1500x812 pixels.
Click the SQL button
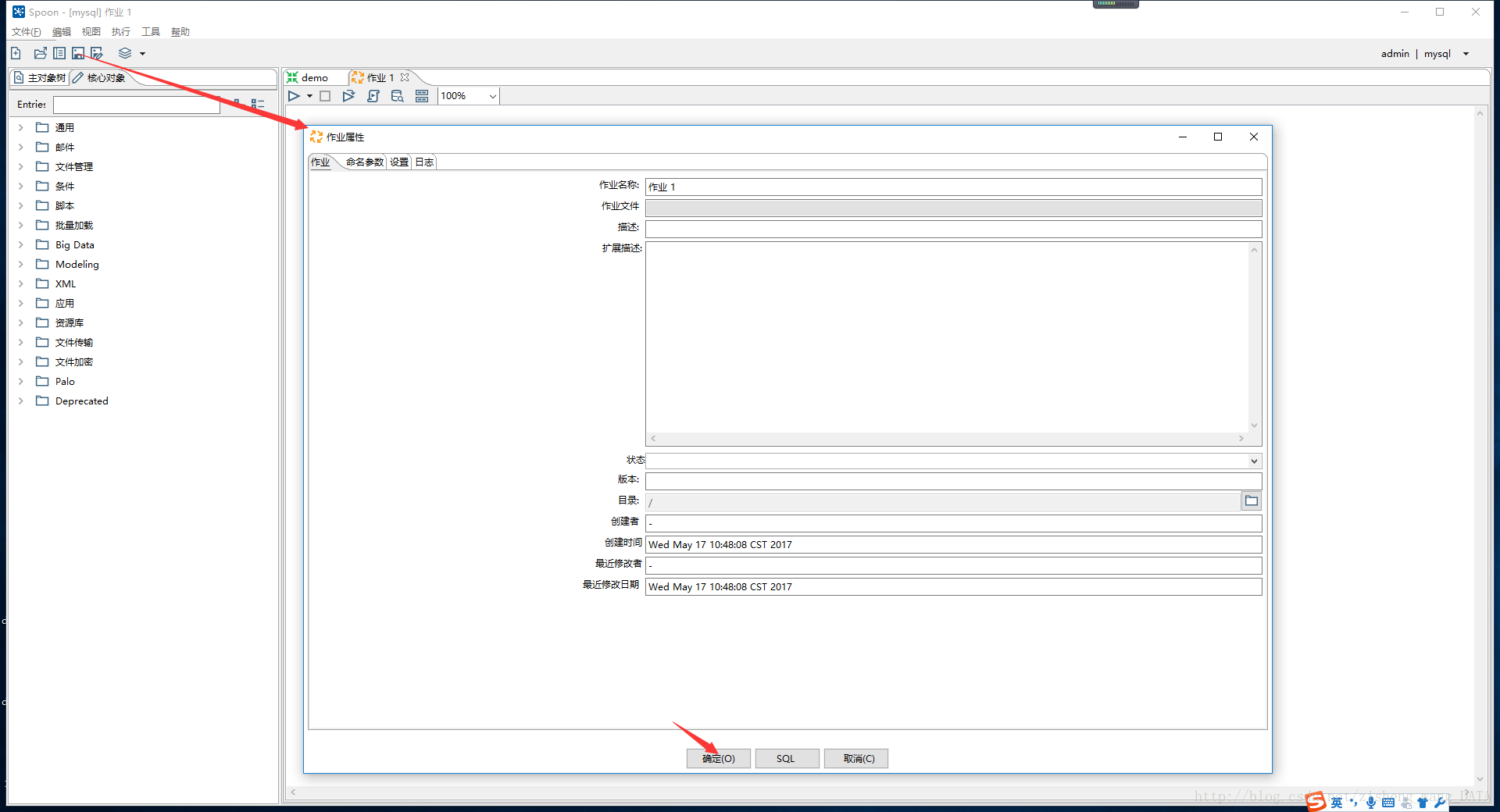[x=787, y=759]
